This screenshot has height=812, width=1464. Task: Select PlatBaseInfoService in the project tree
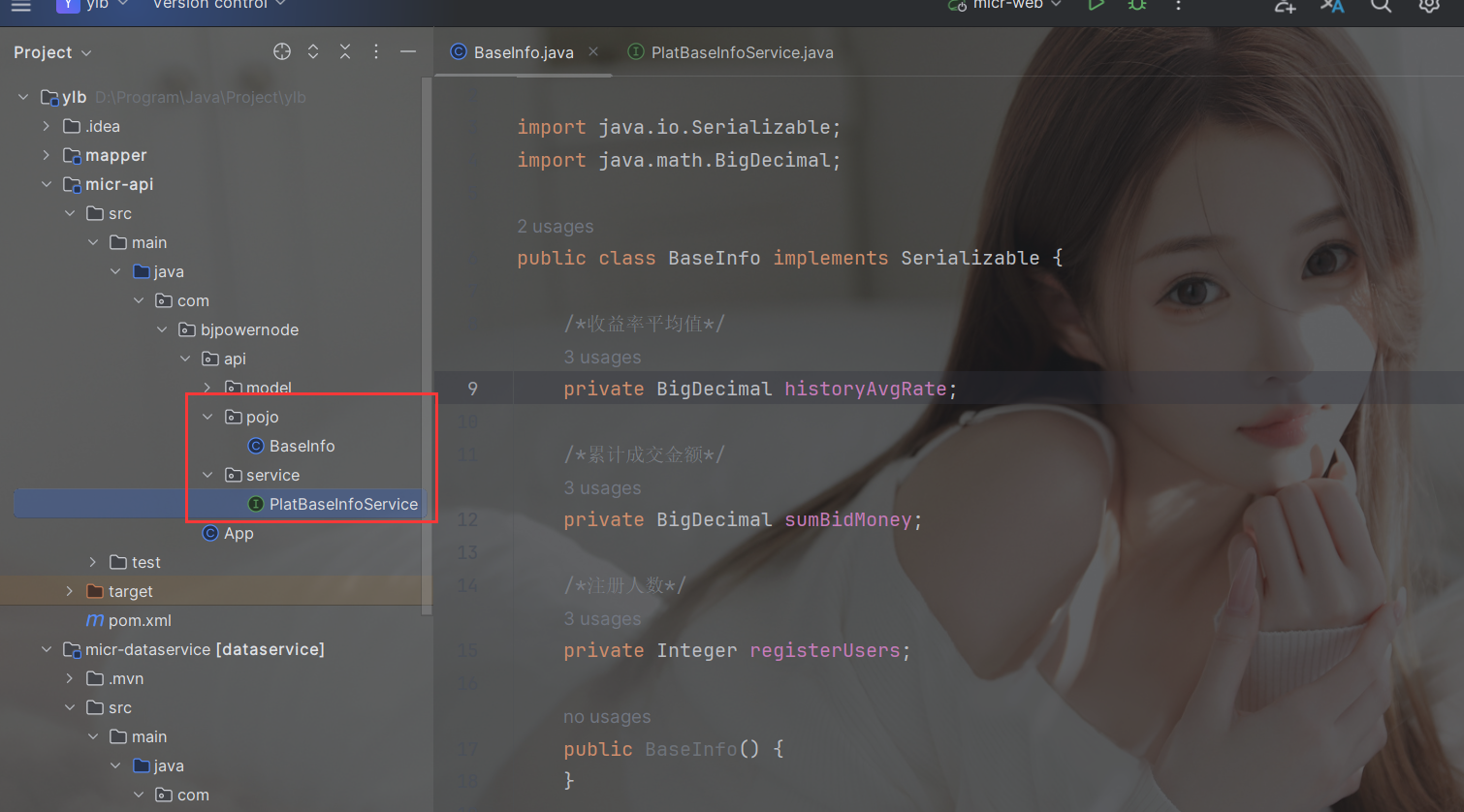click(343, 504)
